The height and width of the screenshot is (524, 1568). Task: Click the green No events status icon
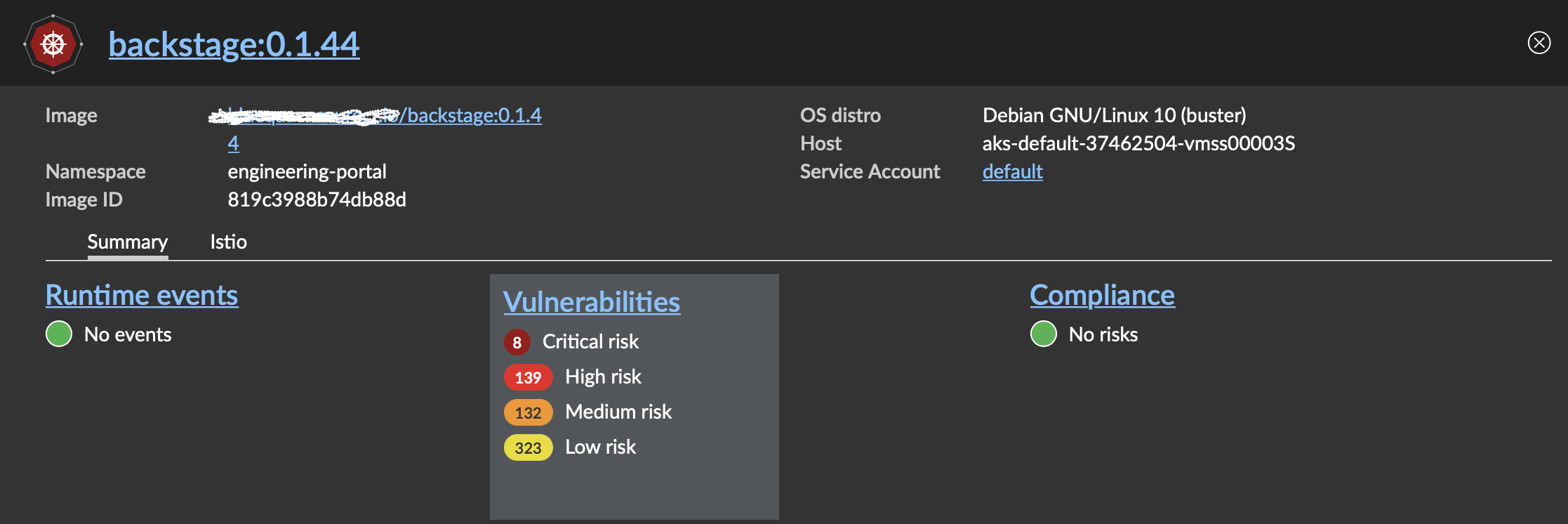pos(59,334)
